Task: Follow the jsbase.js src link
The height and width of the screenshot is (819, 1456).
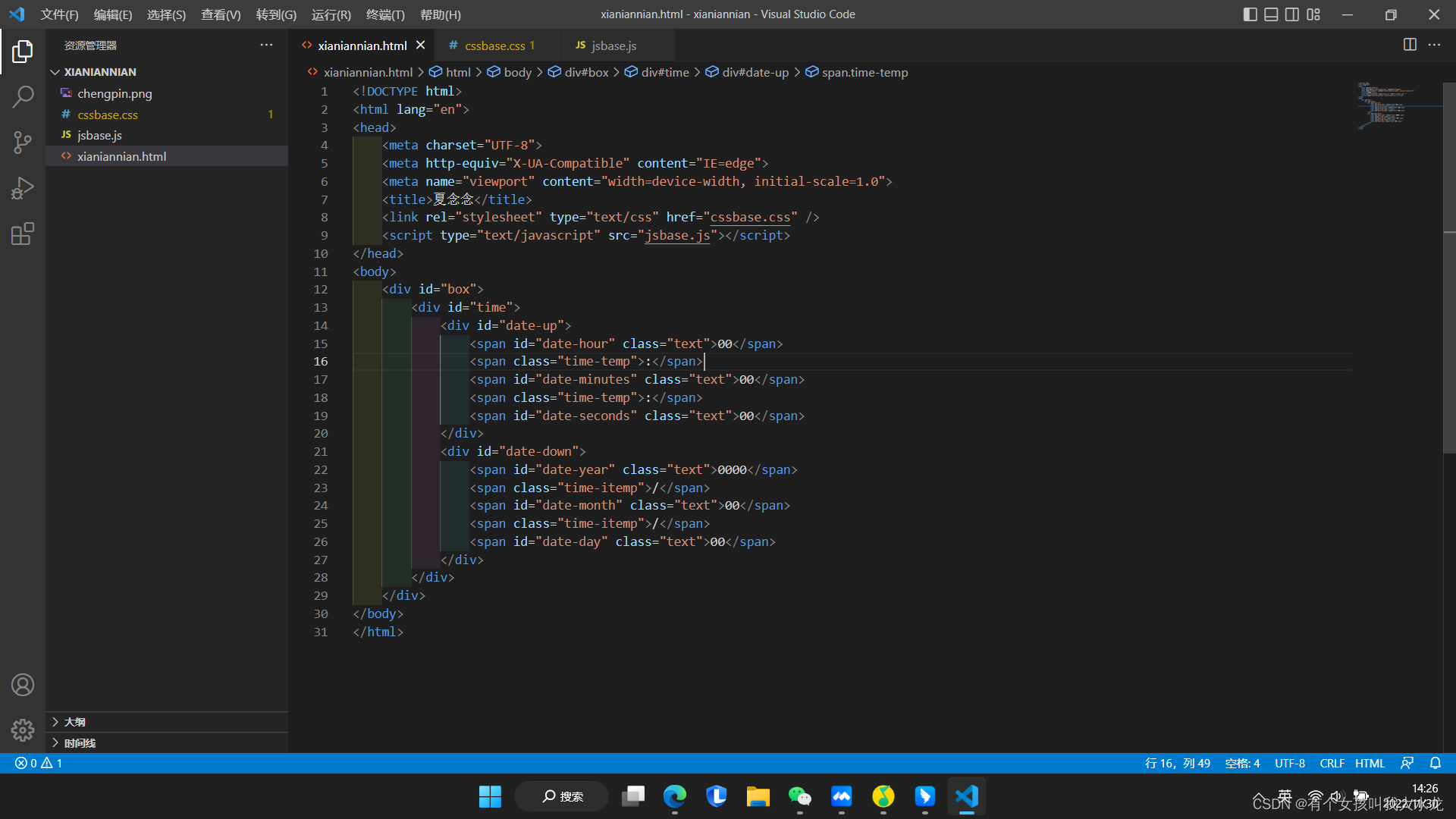Action: (677, 236)
